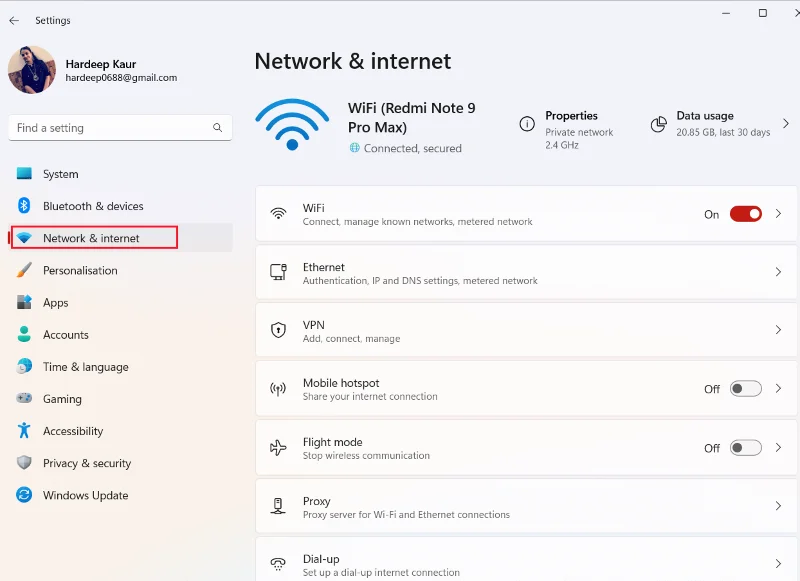This screenshot has height=581, width=800.
Task: Open Proxy settings via its chevron
Action: coord(779,506)
